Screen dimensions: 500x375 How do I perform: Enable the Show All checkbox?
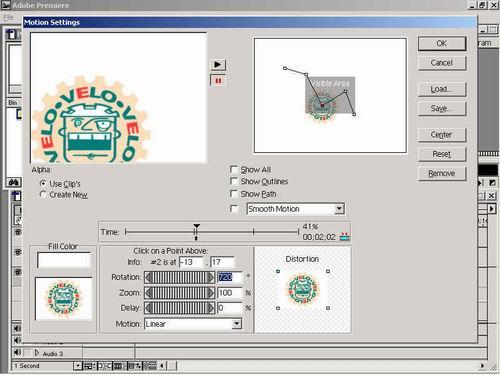point(234,169)
